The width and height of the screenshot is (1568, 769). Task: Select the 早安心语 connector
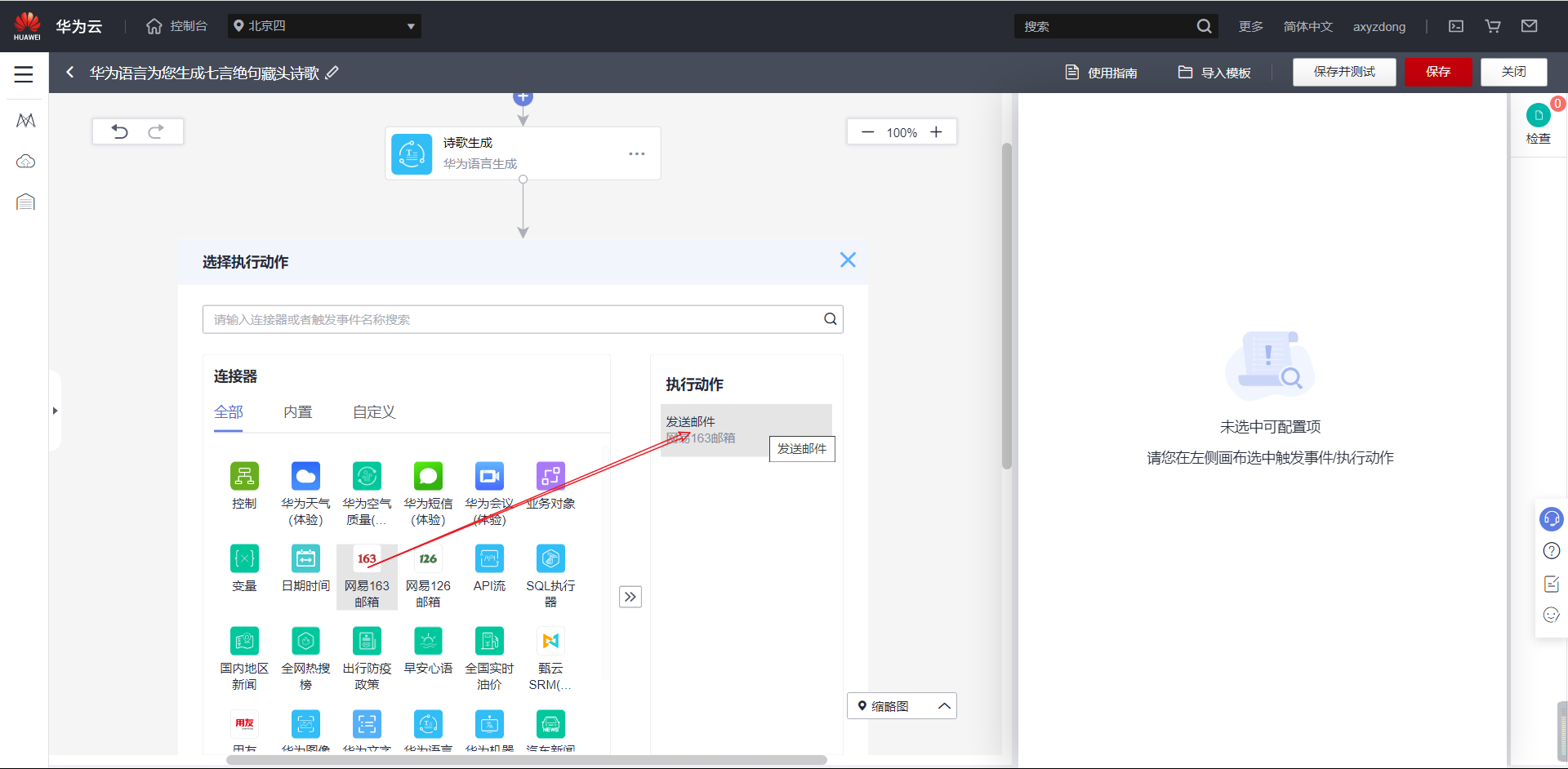[x=428, y=651]
